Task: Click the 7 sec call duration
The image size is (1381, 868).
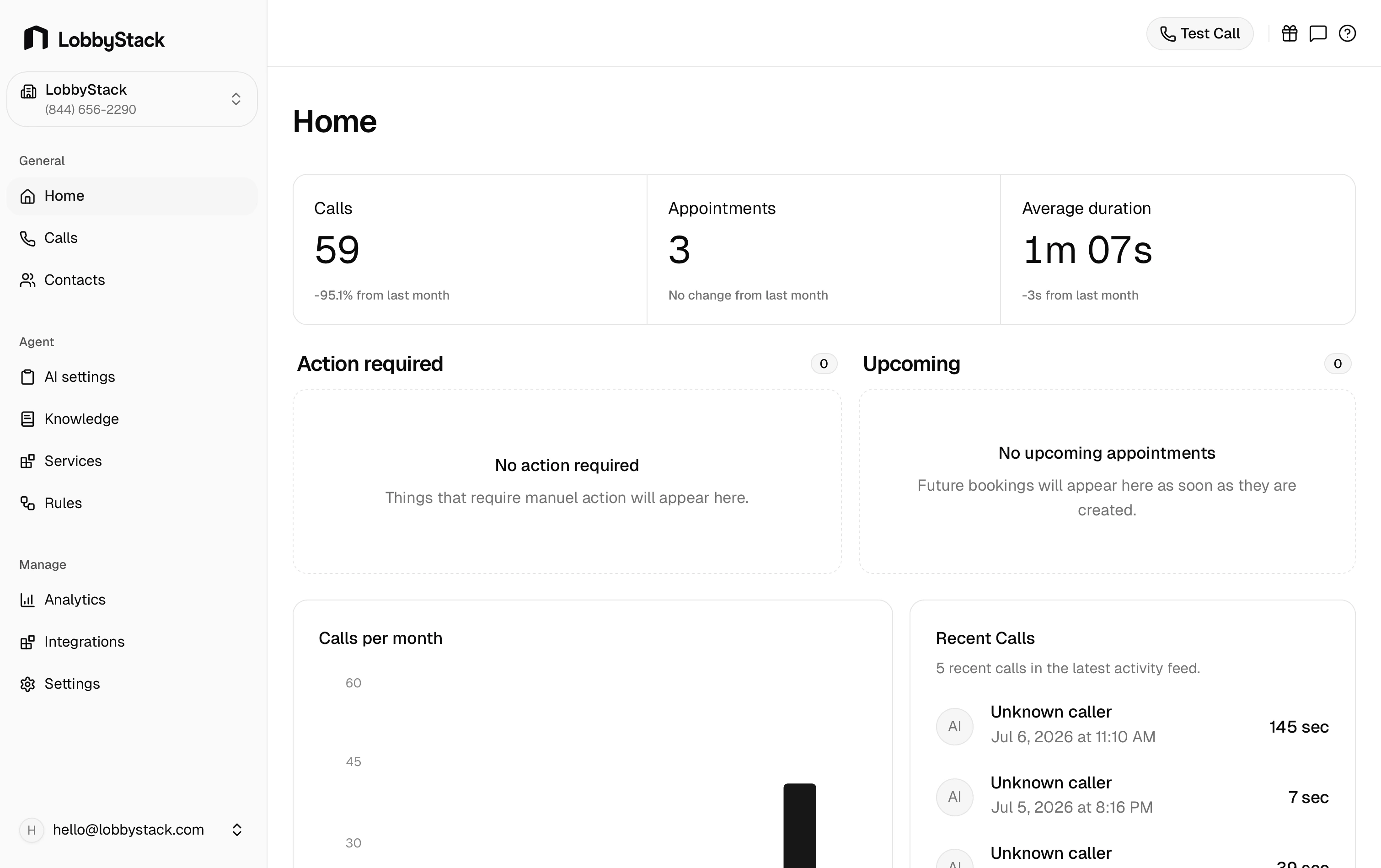Action: pyautogui.click(x=1308, y=798)
